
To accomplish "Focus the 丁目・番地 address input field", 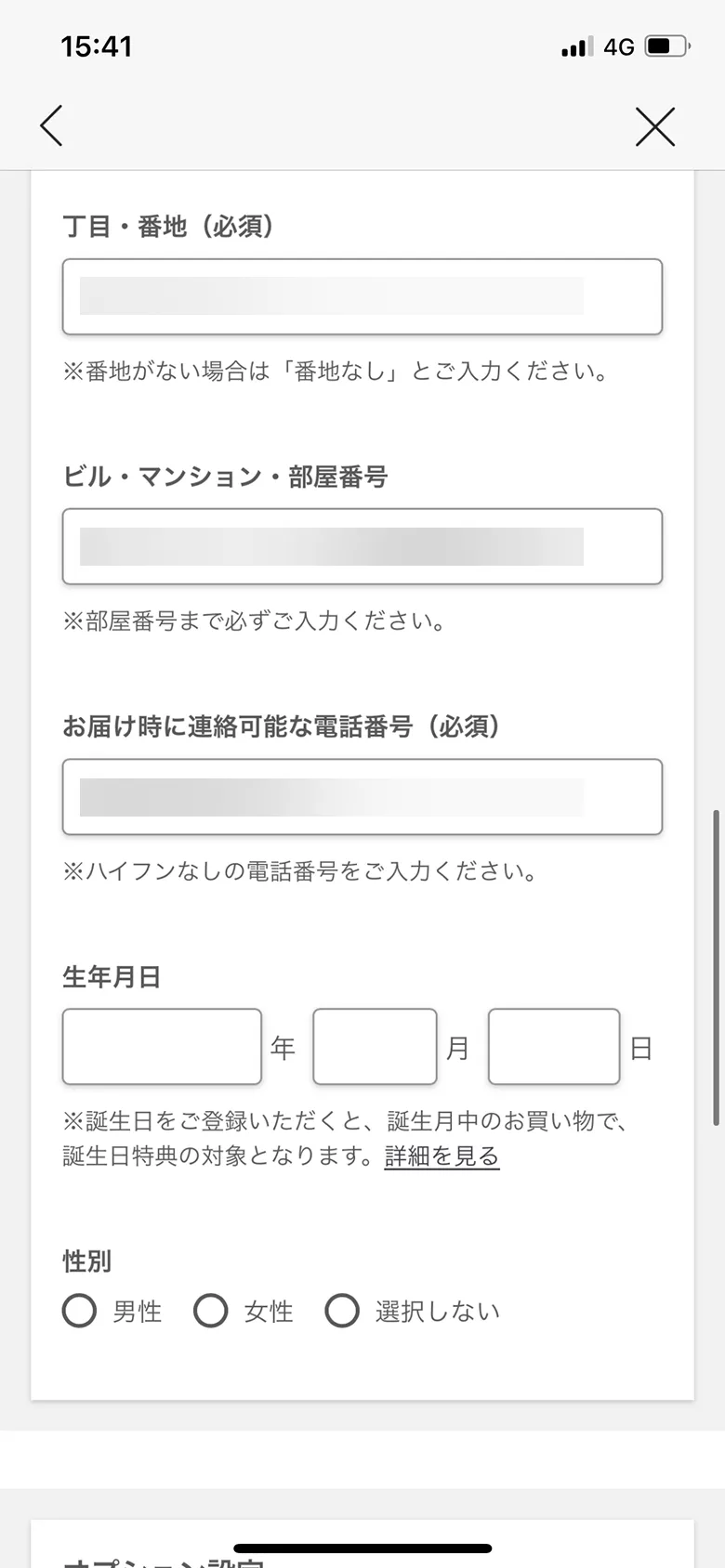I will [x=362, y=296].
